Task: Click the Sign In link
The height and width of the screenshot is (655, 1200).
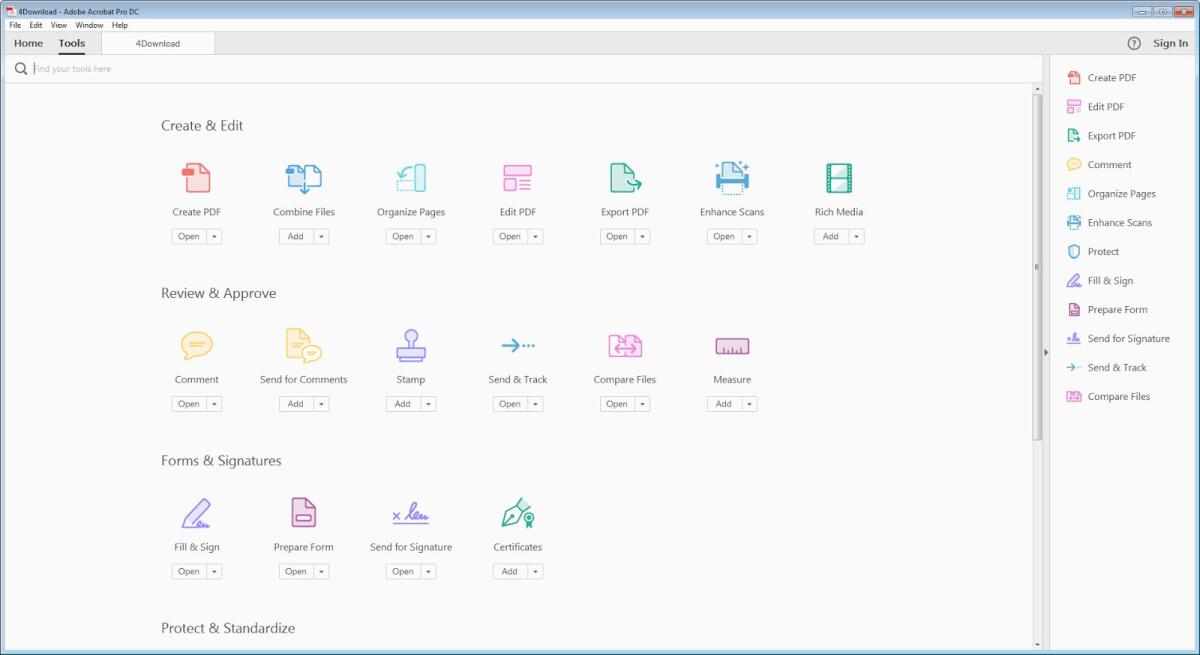Action: point(1169,43)
